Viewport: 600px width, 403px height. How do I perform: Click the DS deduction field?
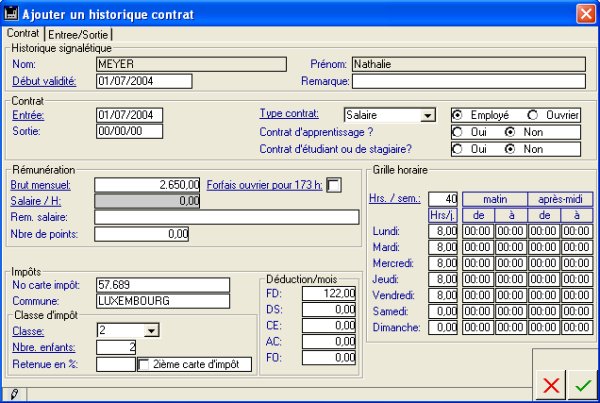pyautogui.click(x=329, y=310)
